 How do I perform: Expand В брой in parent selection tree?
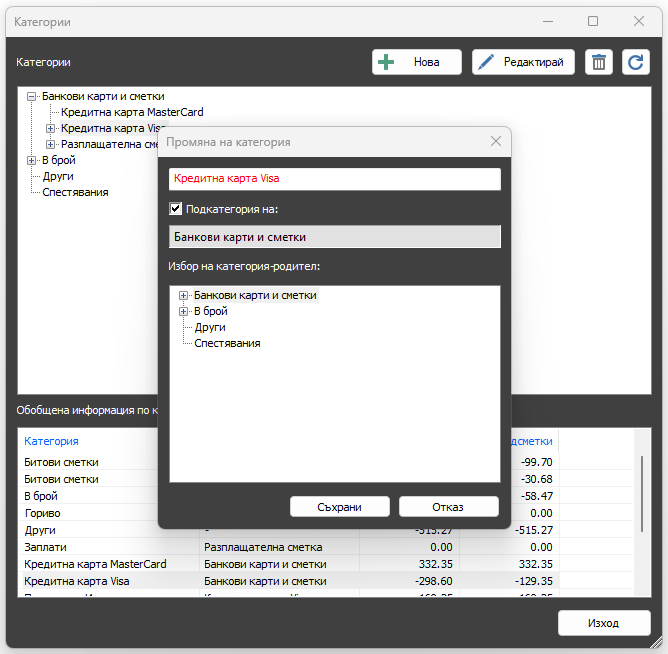click(183, 312)
